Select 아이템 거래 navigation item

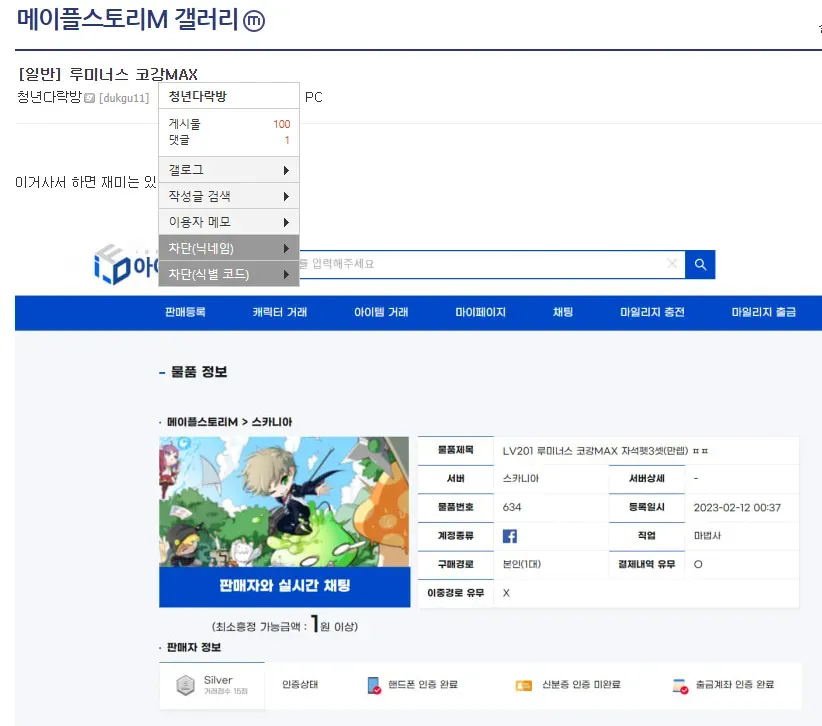click(x=381, y=312)
